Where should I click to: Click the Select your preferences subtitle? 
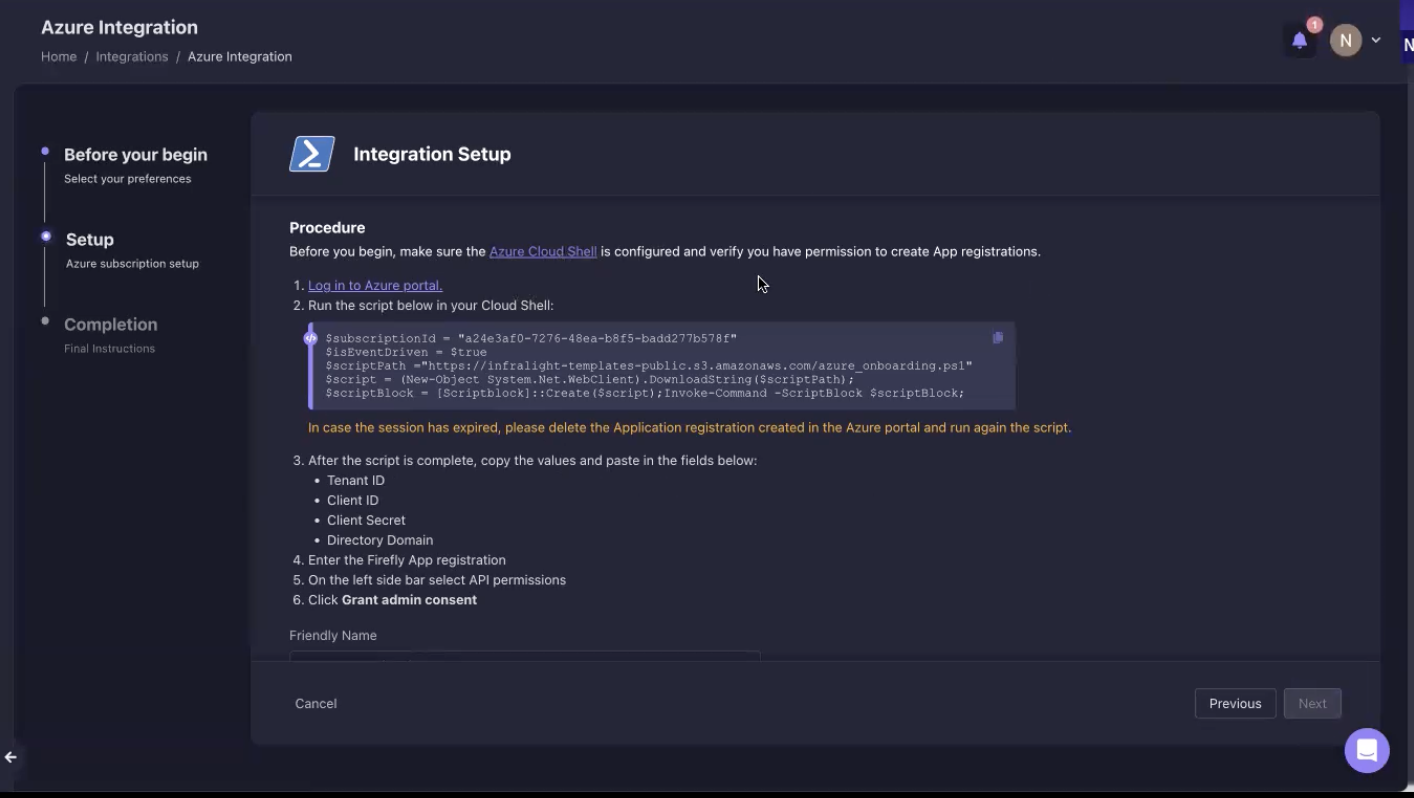(127, 179)
